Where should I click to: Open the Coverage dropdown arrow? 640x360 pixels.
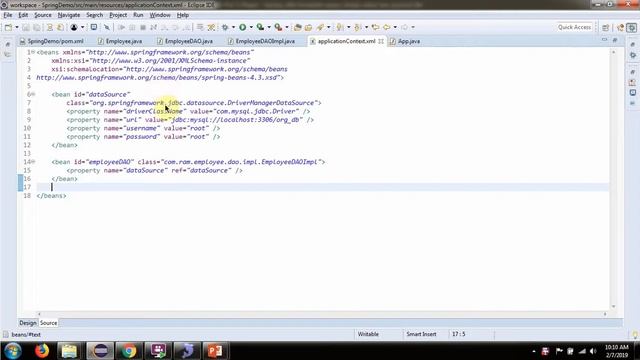[x=269, y=27]
